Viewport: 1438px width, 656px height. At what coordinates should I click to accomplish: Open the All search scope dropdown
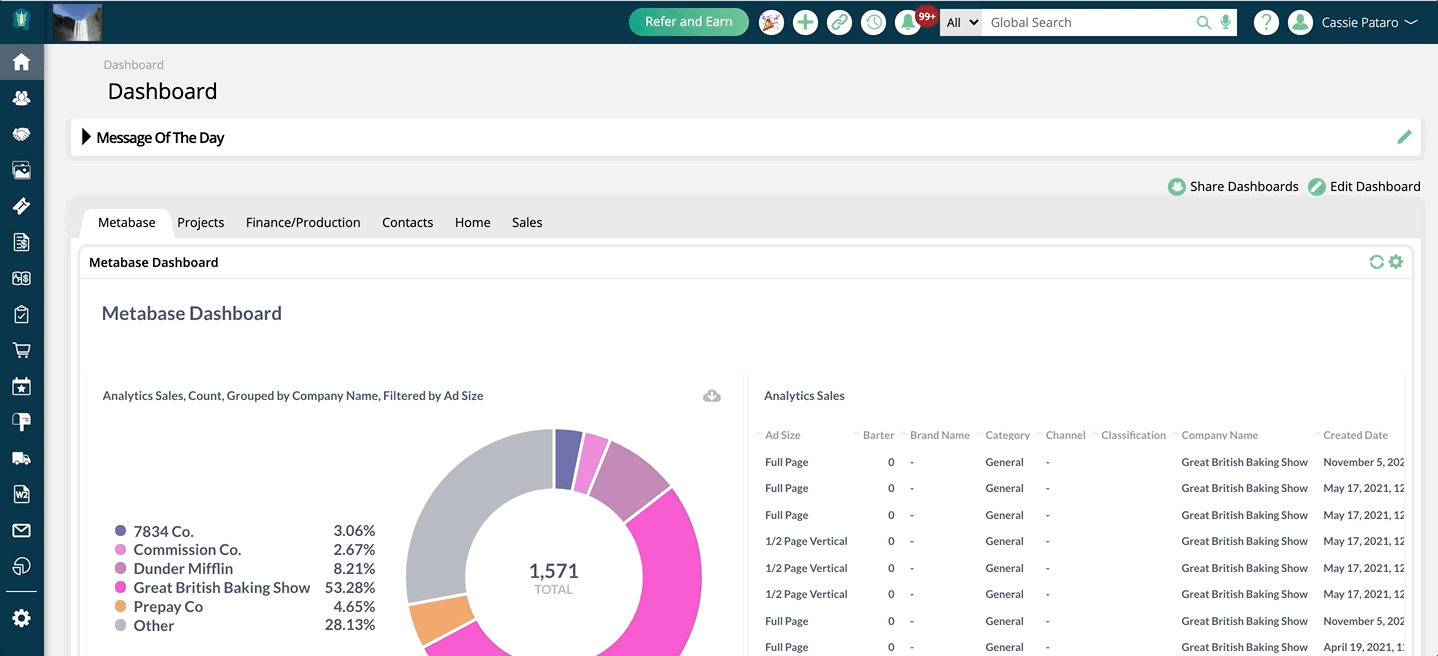[x=961, y=22]
